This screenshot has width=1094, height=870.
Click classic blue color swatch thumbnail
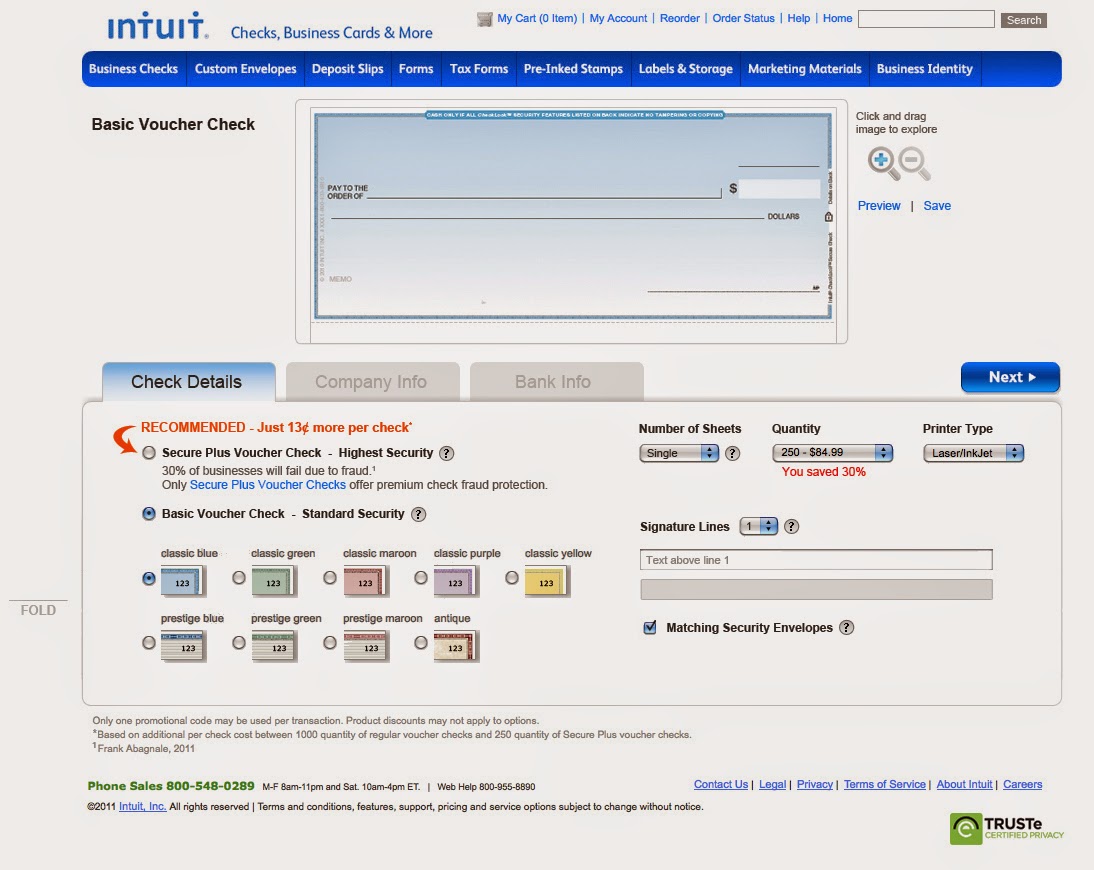pyautogui.click(x=183, y=581)
